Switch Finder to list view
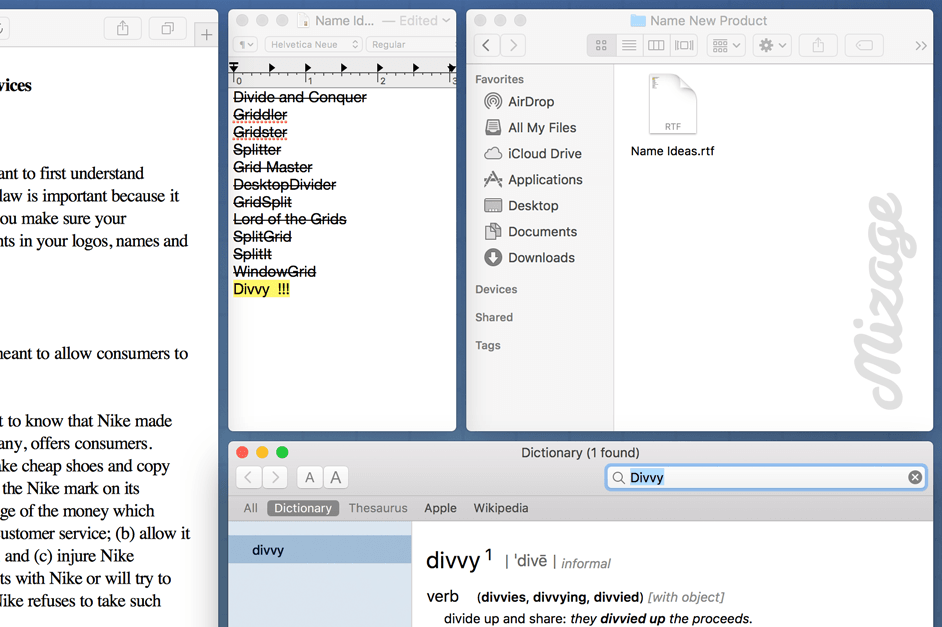The height and width of the screenshot is (627, 942). point(629,45)
